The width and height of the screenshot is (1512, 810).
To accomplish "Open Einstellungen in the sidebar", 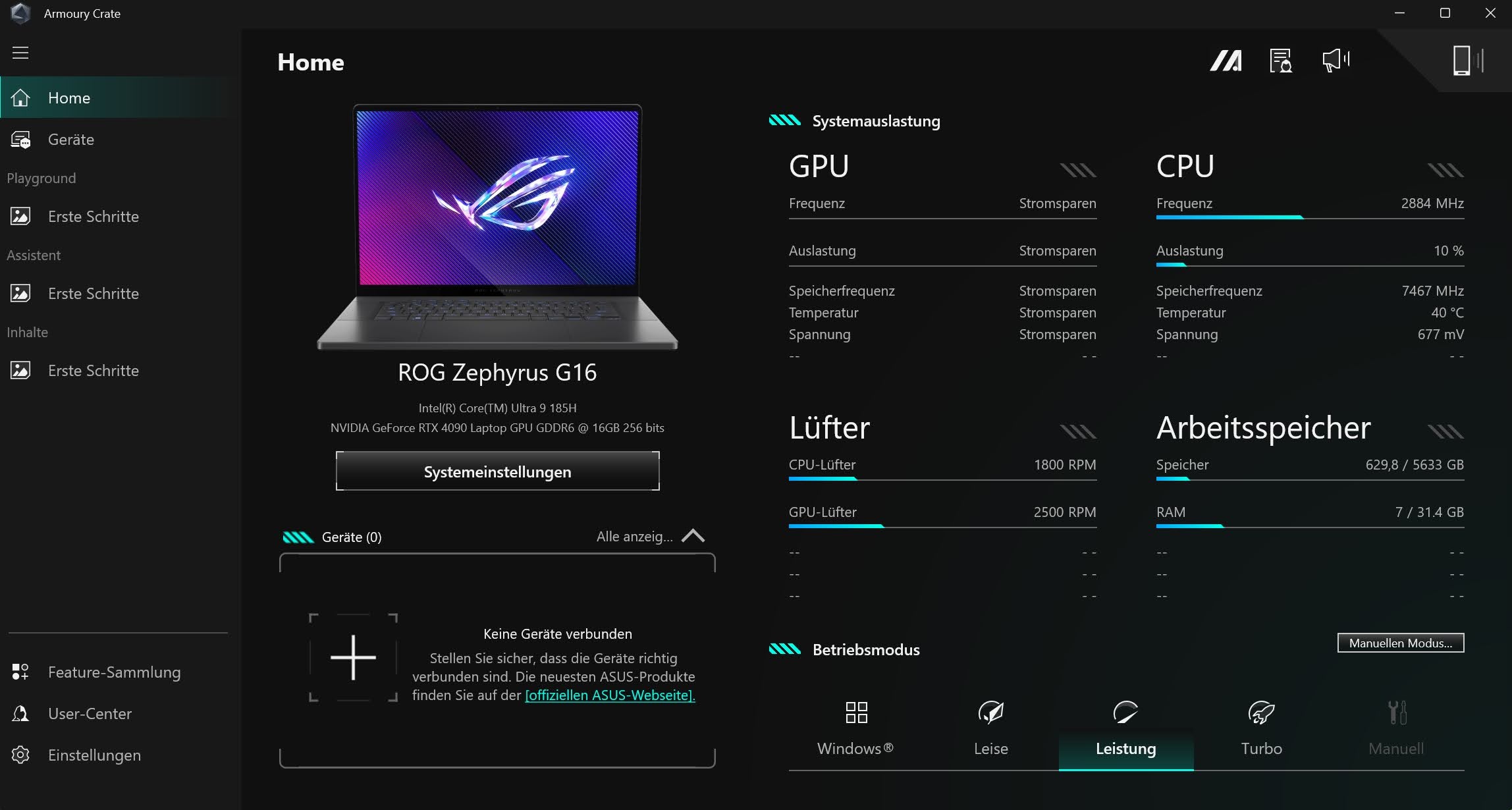I will (x=94, y=755).
